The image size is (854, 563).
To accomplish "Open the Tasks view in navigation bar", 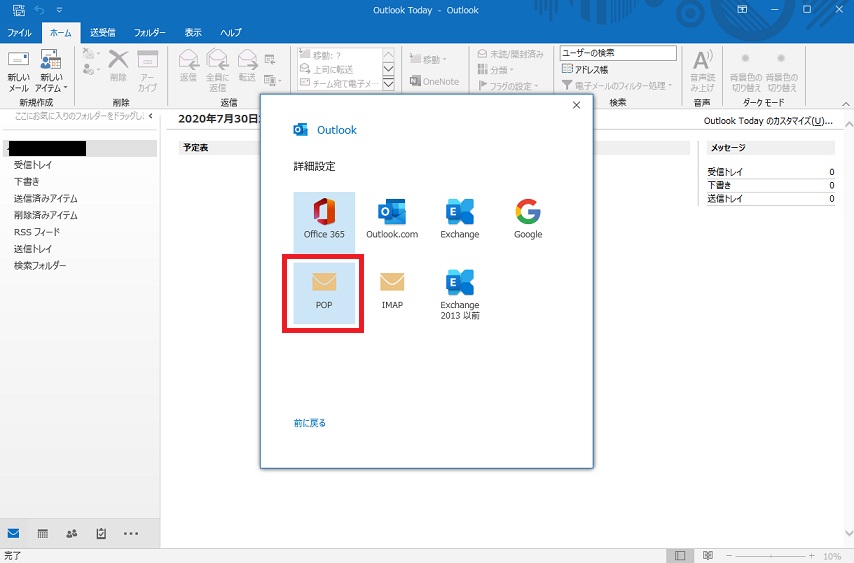I will click(101, 534).
